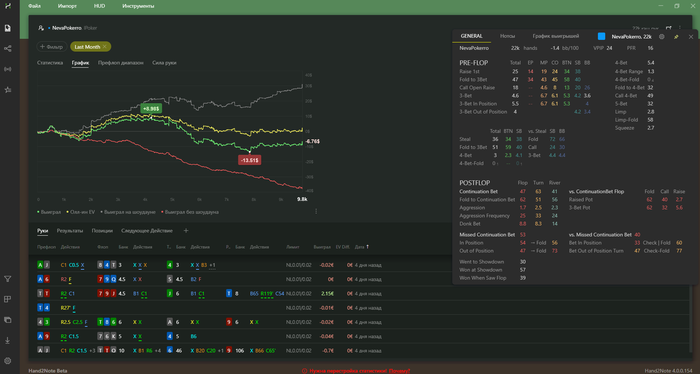700x374 pixels.
Task: Add a new filter with Фильтр button
Action: click(x=52, y=47)
